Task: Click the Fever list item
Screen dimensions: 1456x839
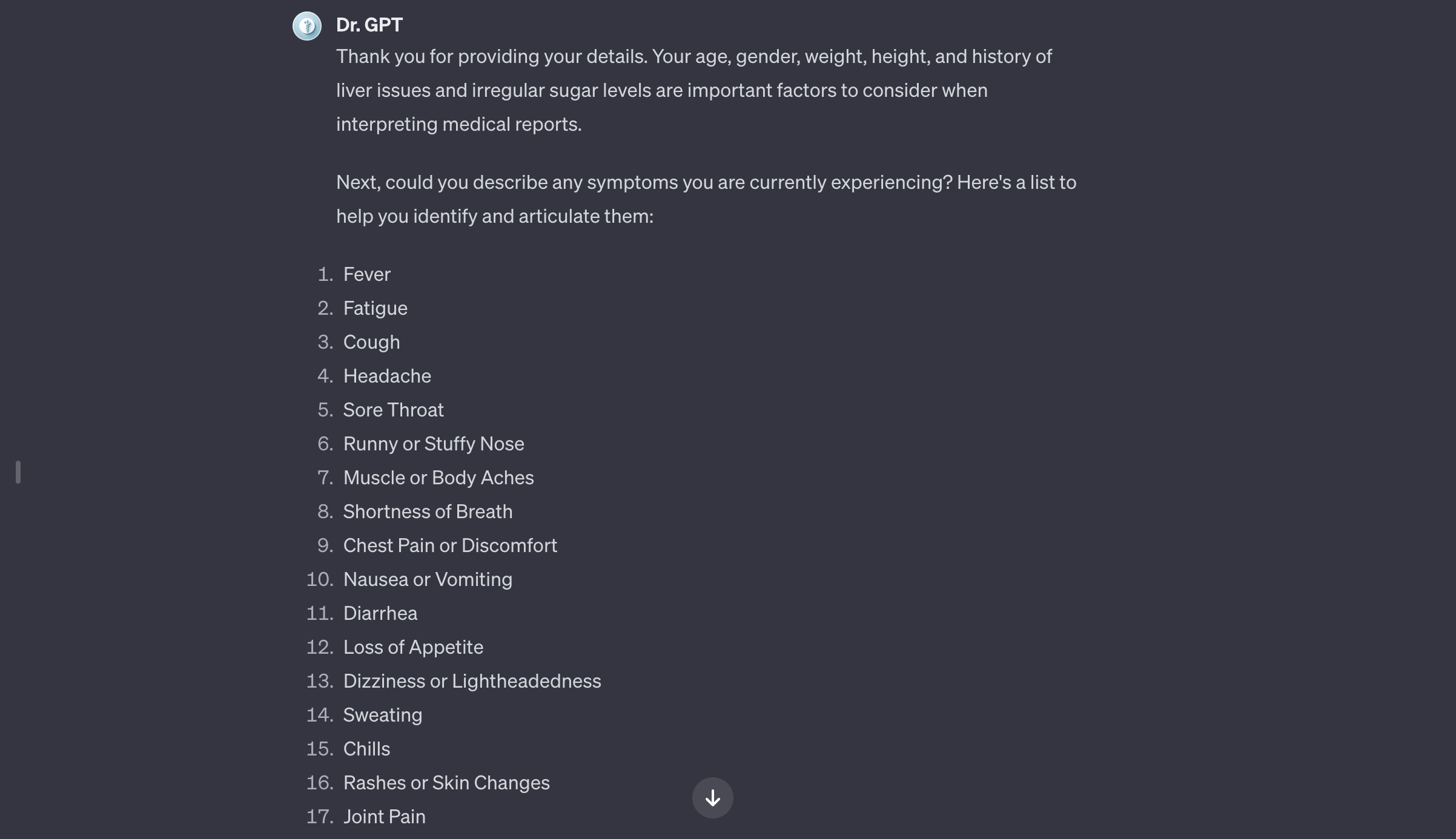Action: [x=366, y=274]
